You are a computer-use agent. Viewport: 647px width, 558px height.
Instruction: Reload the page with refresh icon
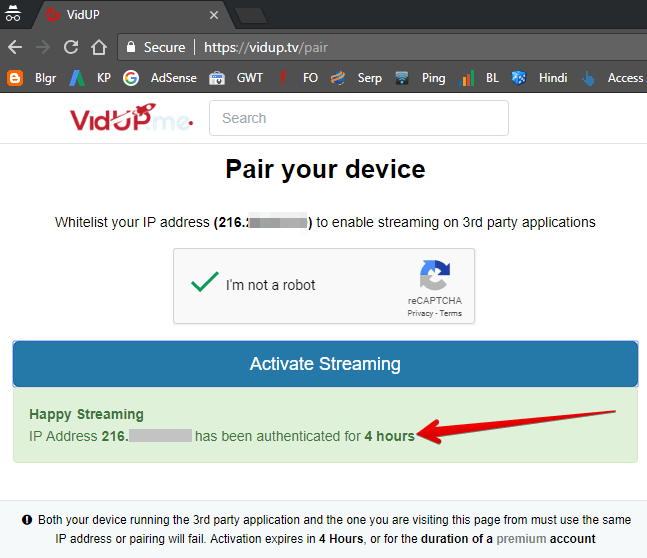point(71,47)
